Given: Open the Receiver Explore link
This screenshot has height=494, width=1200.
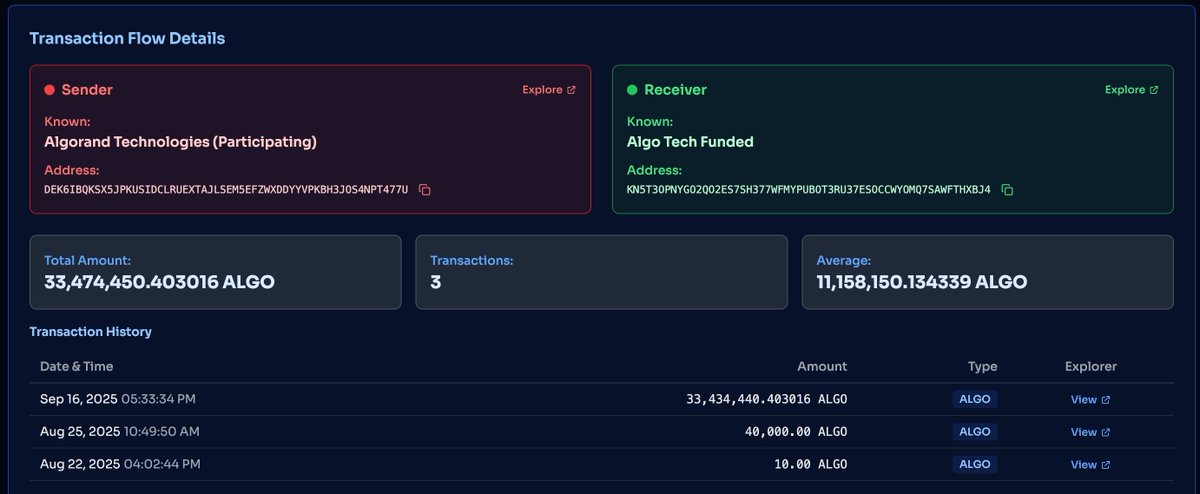Looking at the screenshot, I should point(1131,90).
